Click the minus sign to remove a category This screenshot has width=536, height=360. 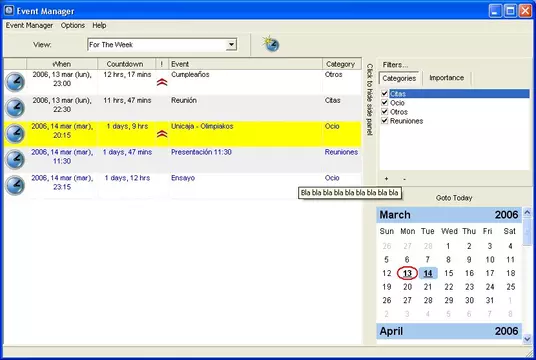(404, 179)
